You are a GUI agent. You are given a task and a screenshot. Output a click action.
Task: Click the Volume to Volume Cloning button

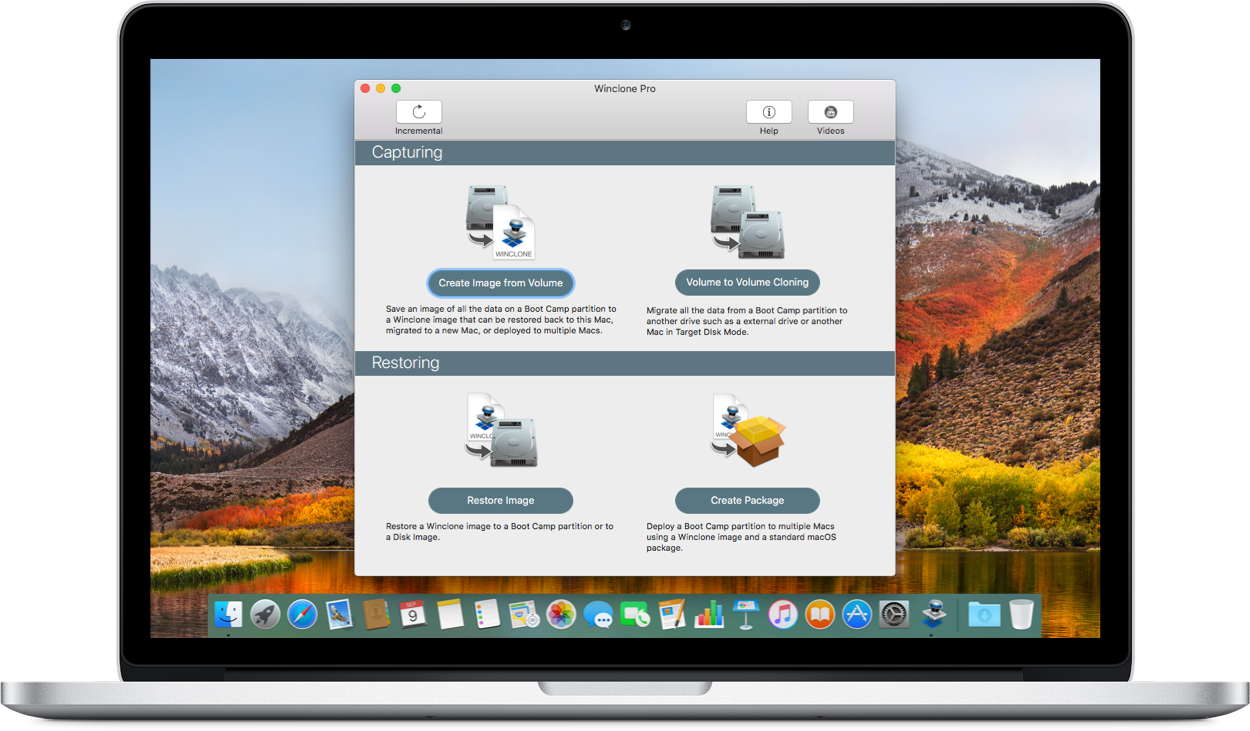click(x=748, y=282)
